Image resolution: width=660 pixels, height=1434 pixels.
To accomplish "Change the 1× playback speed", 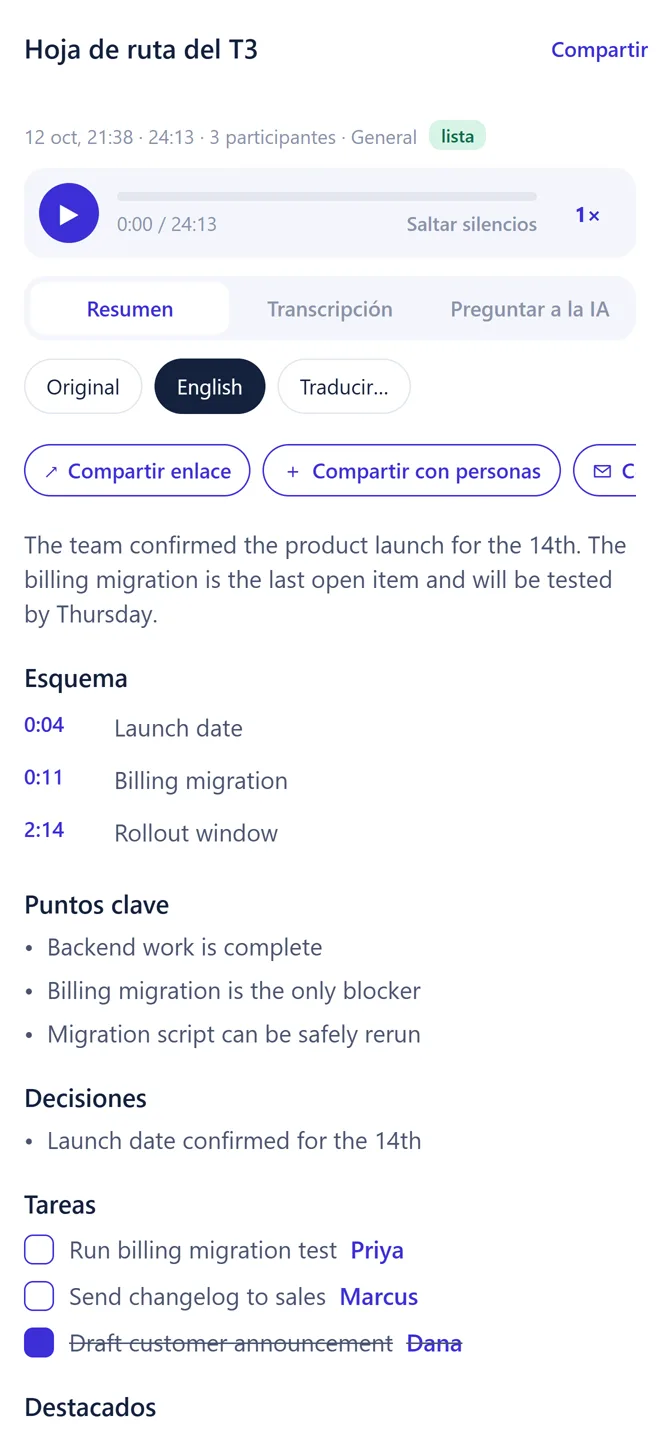I will pos(587,215).
